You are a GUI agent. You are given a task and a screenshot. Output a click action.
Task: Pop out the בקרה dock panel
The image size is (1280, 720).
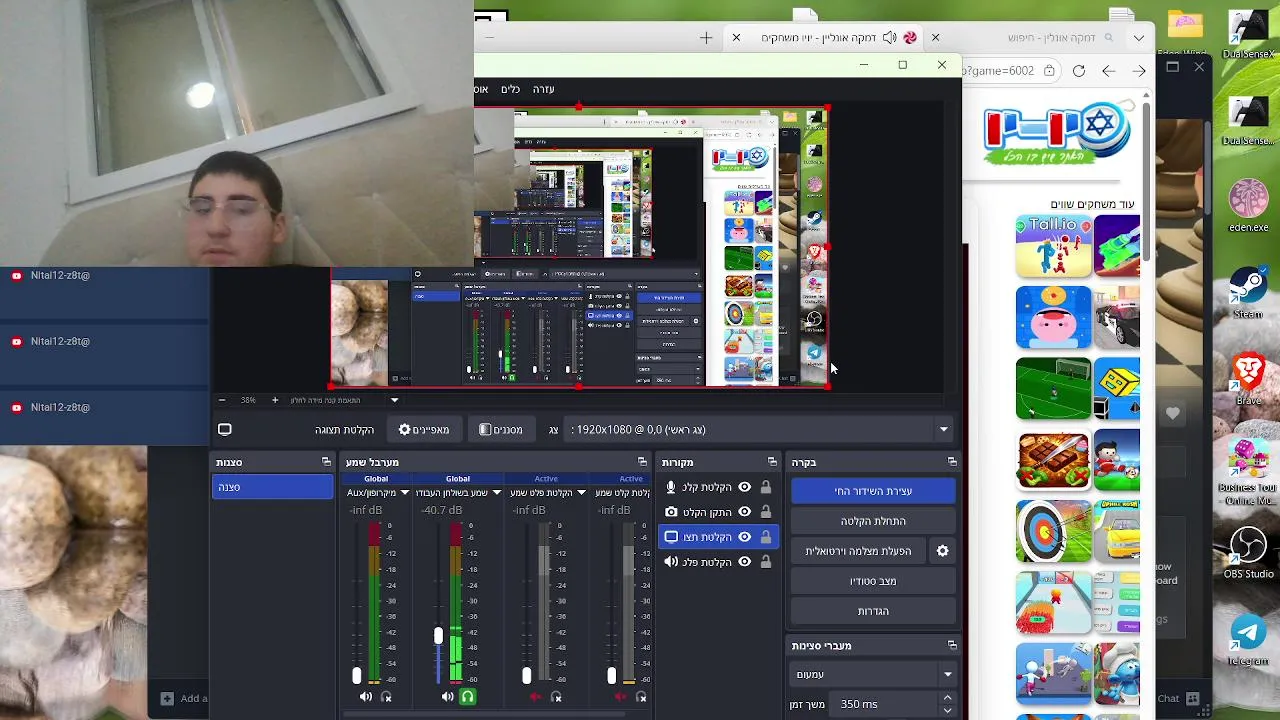pyautogui.click(x=952, y=462)
